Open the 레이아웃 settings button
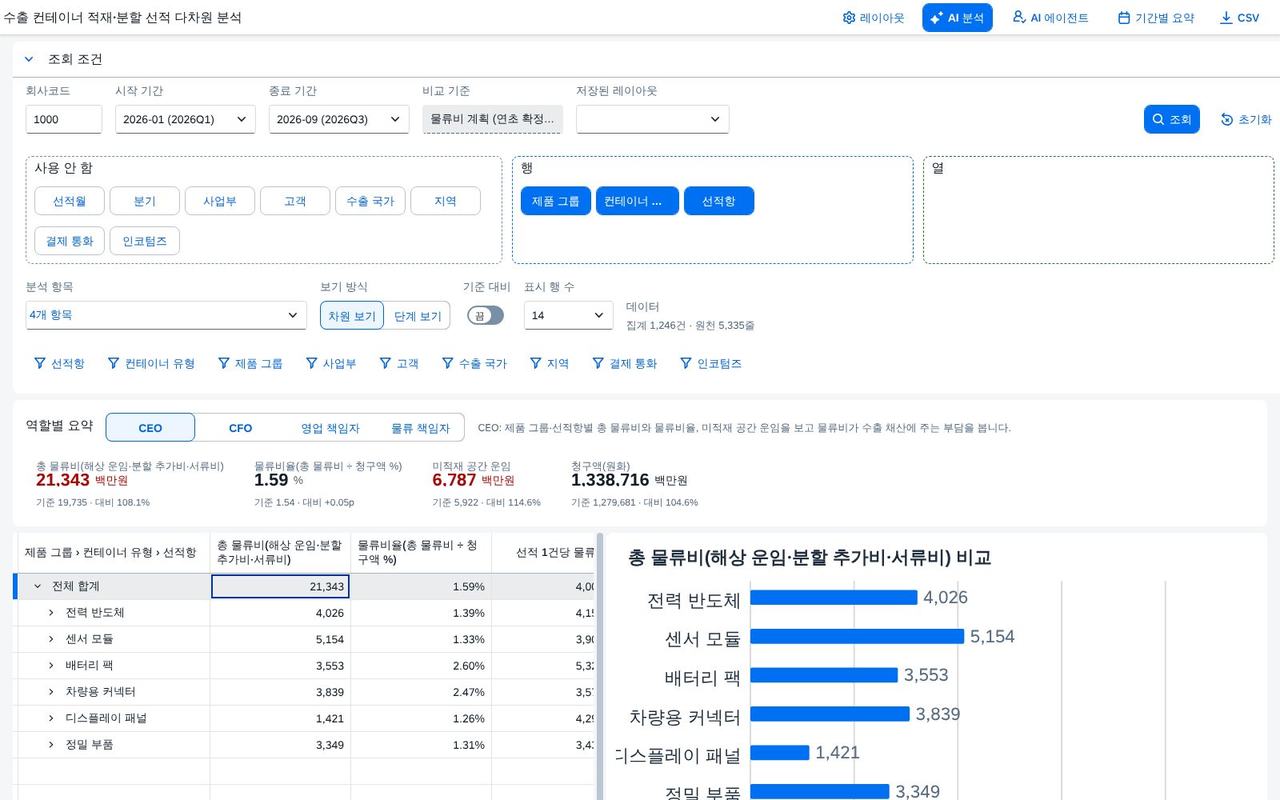This screenshot has height=800, width=1280. click(x=873, y=18)
